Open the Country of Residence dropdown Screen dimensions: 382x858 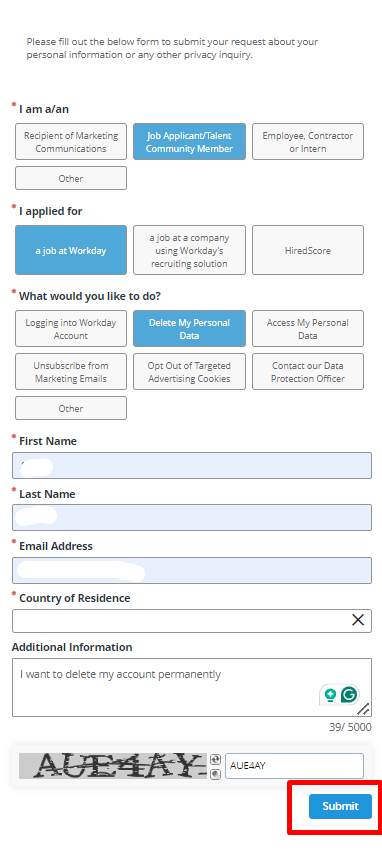tap(181, 621)
